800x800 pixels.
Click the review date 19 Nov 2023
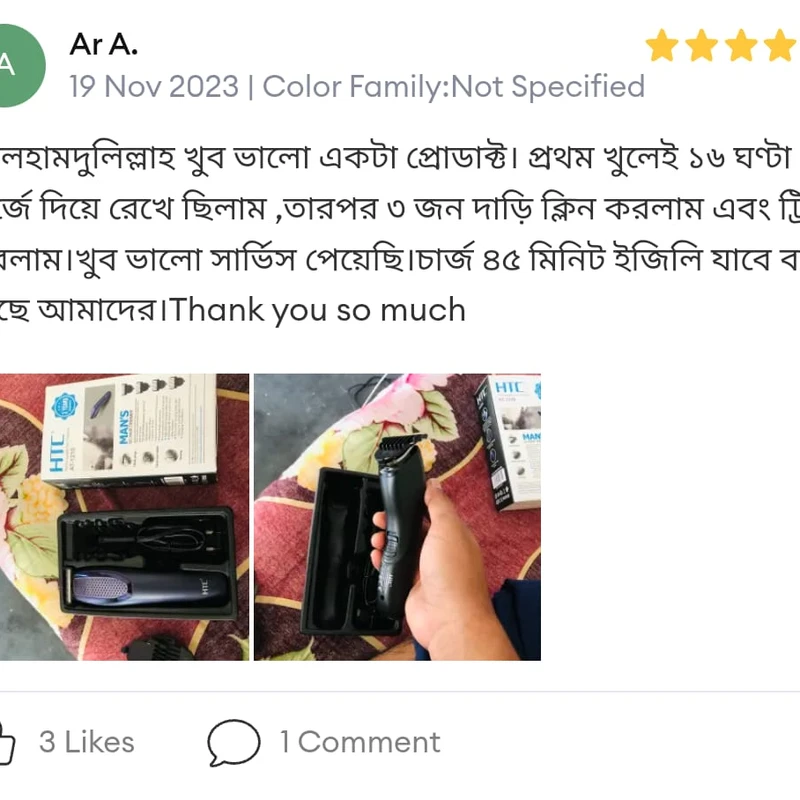[x=154, y=86]
